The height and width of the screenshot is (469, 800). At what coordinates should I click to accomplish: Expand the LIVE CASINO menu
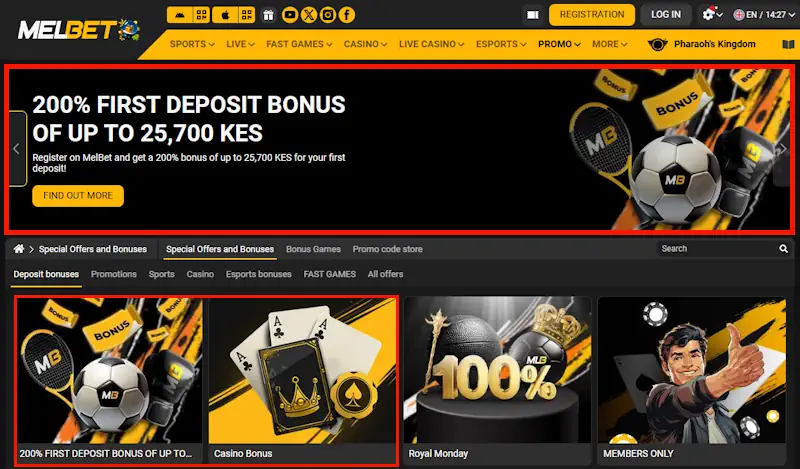[x=431, y=44]
